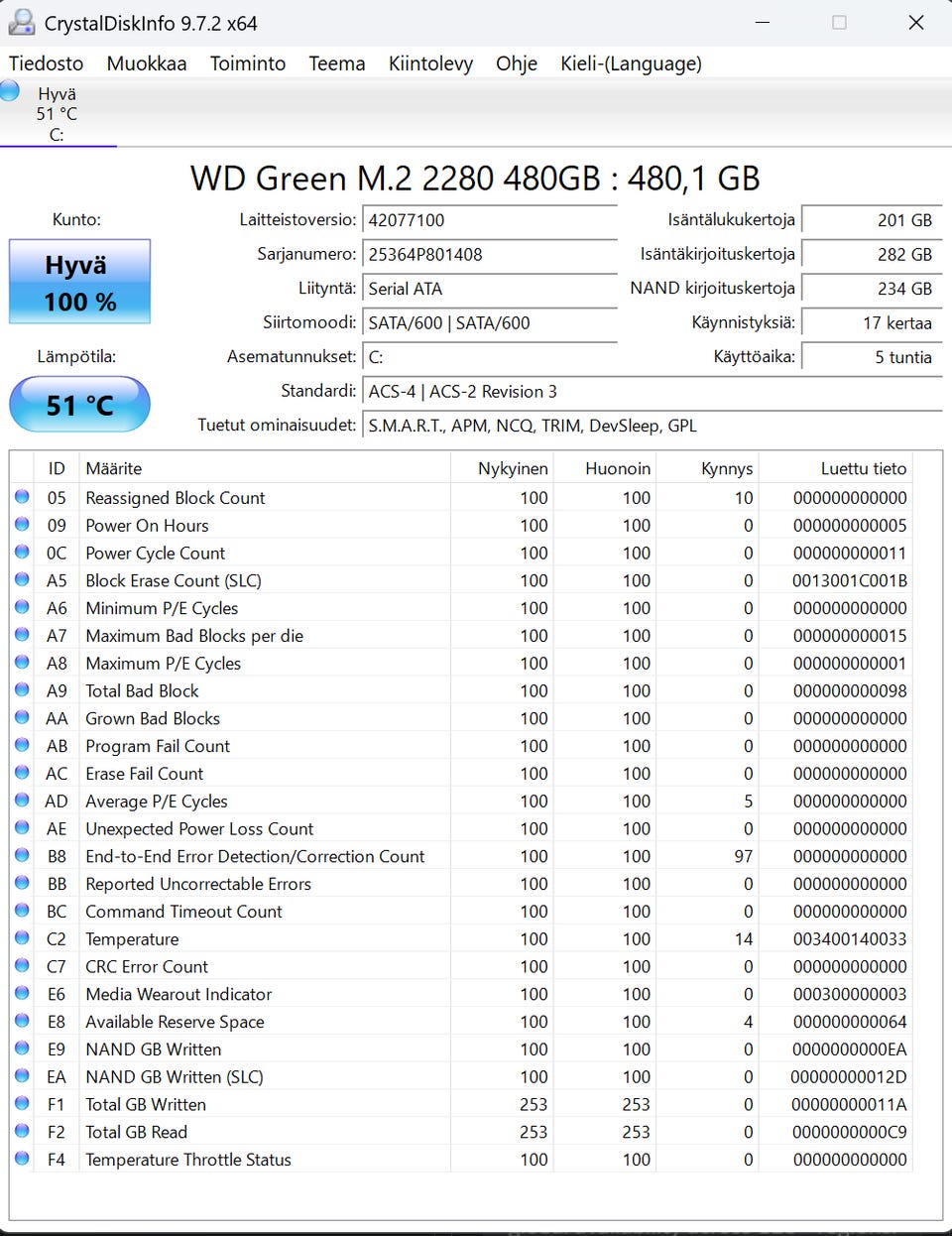This screenshot has width=952, height=1236.
Task: Click the Laitteistoversio firmware field
Action: (x=490, y=220)
